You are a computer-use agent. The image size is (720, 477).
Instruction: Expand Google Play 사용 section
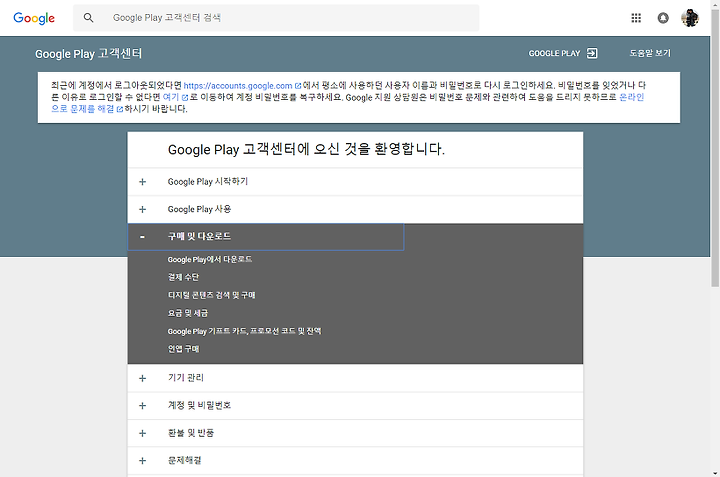[355, 209]
